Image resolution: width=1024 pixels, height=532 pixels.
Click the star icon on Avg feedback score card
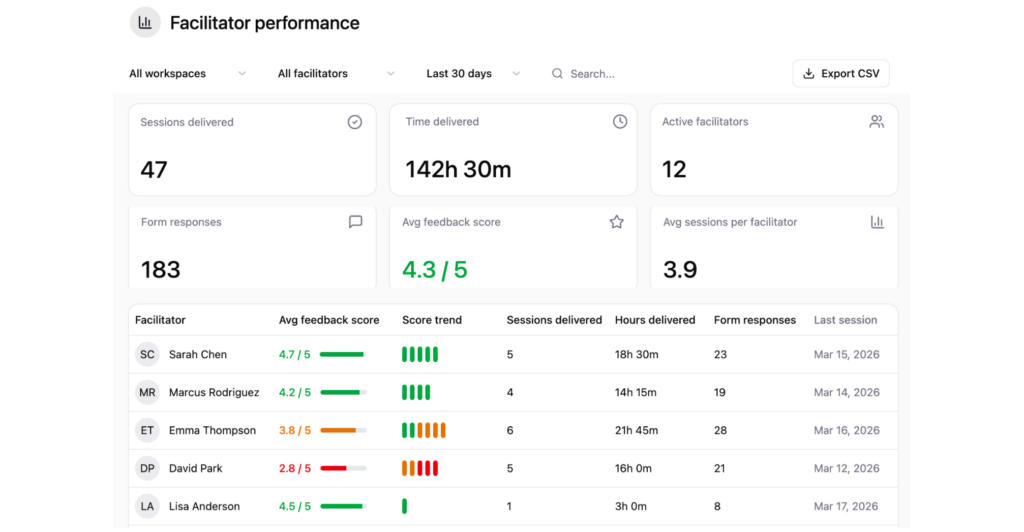tap(616, 222)
